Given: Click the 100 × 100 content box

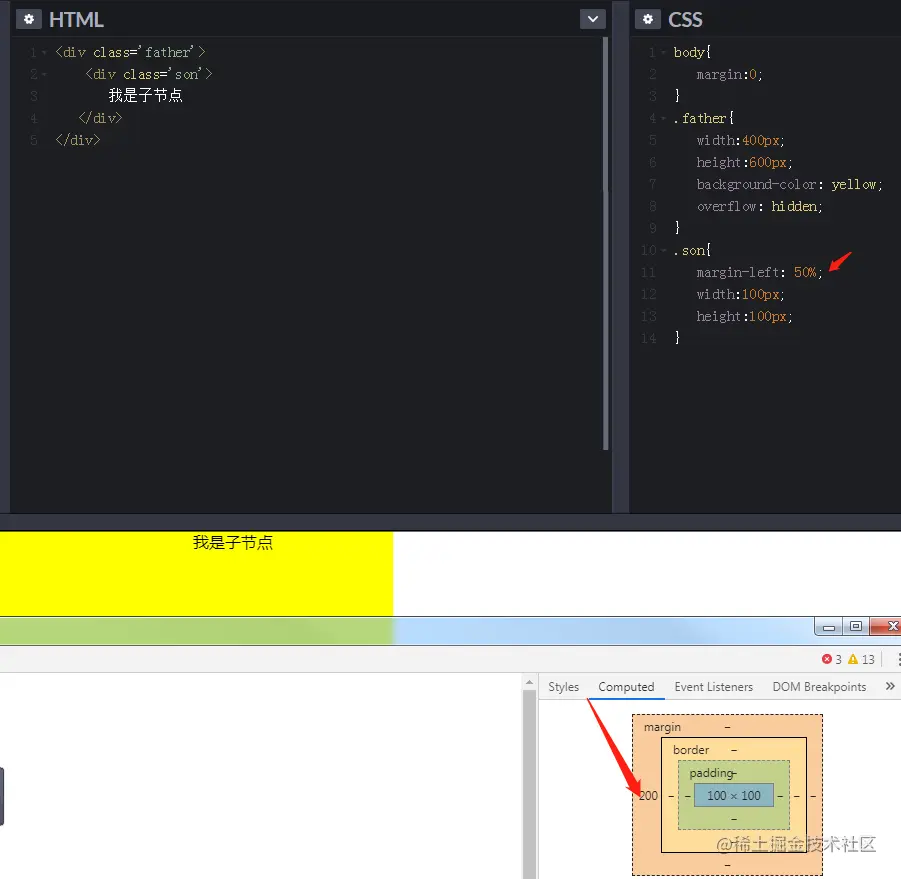Looking at the screenshot, I should click(734, 796).
